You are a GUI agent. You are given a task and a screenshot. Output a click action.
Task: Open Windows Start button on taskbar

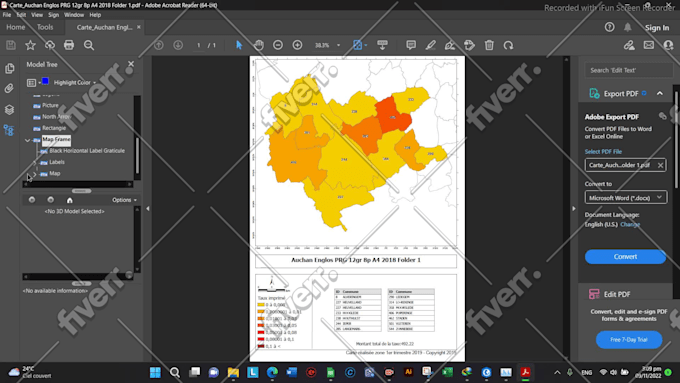click(155, 372)
